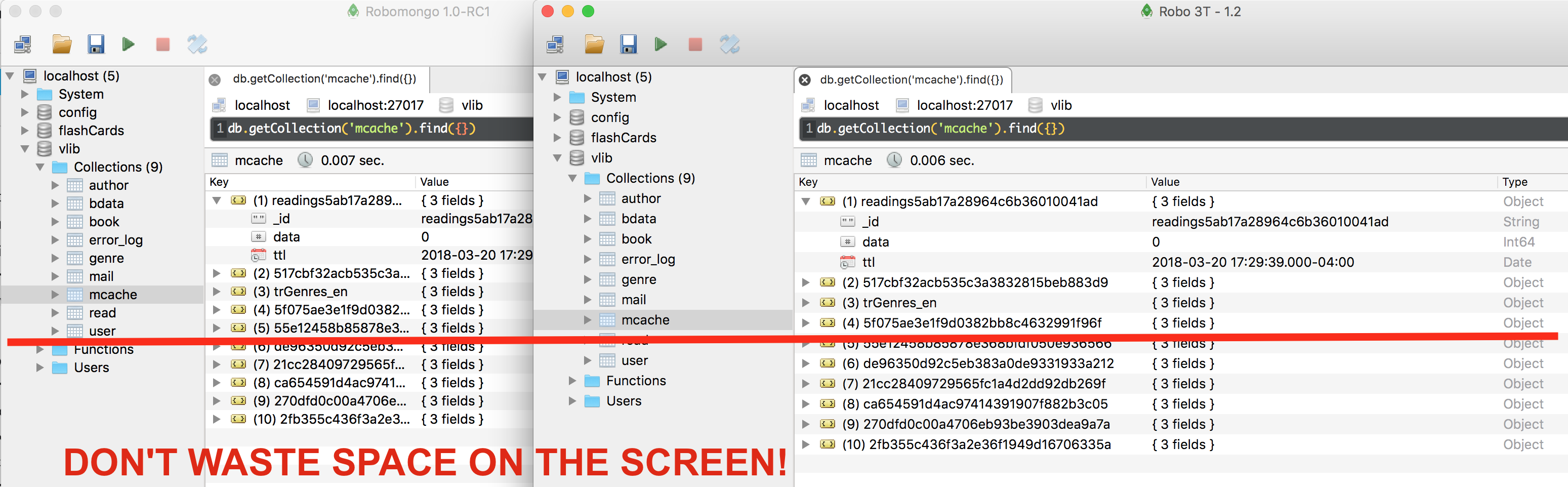The image size is (1568, 487).
Task: Click the vlib database icon
Action: click(x=576, y=157)
